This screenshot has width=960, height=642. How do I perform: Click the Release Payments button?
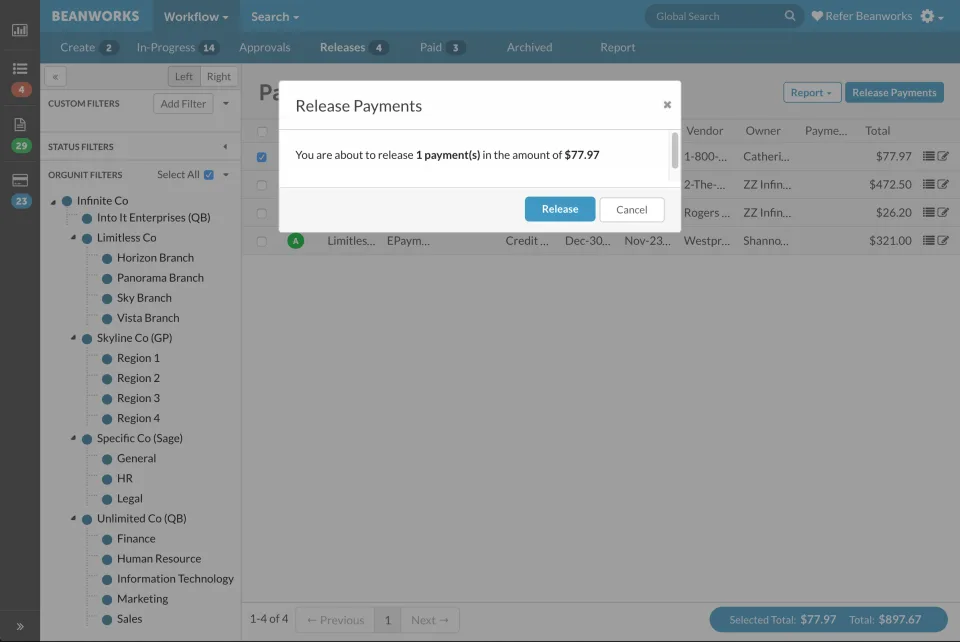(x=894, y=92)
